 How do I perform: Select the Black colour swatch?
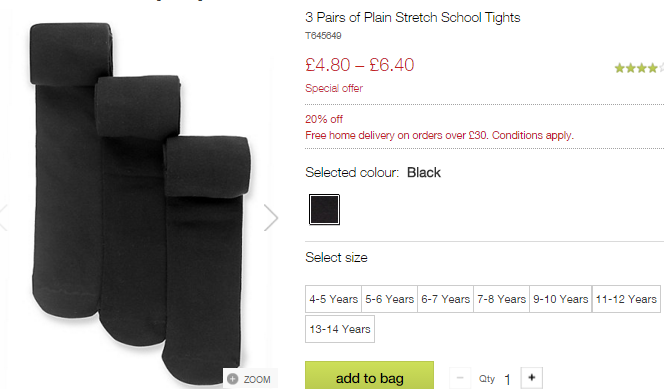324,210
